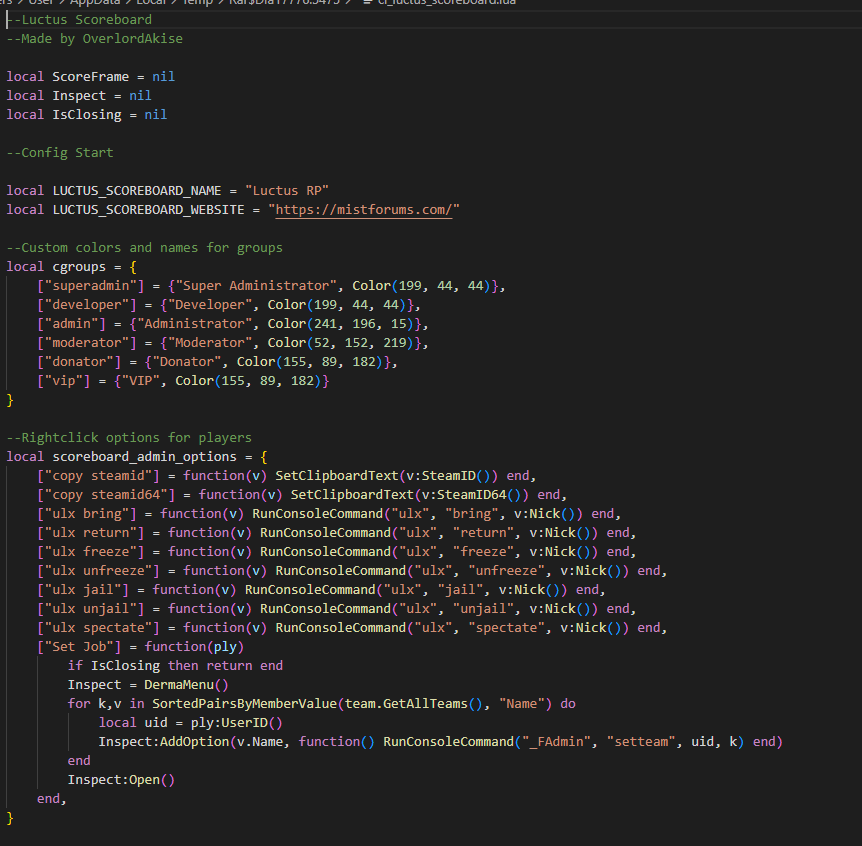Click the Inspect:AddOption method call

pyautogui.click(x=164, y=742)
